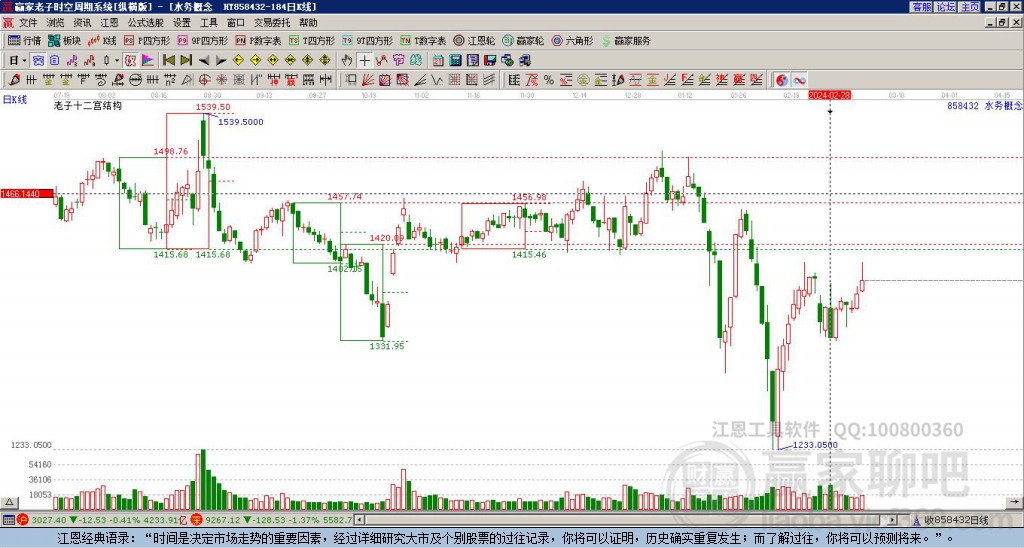Click the 沪 index icon in the status bar

pyautogui.click(x=23, y=520)
